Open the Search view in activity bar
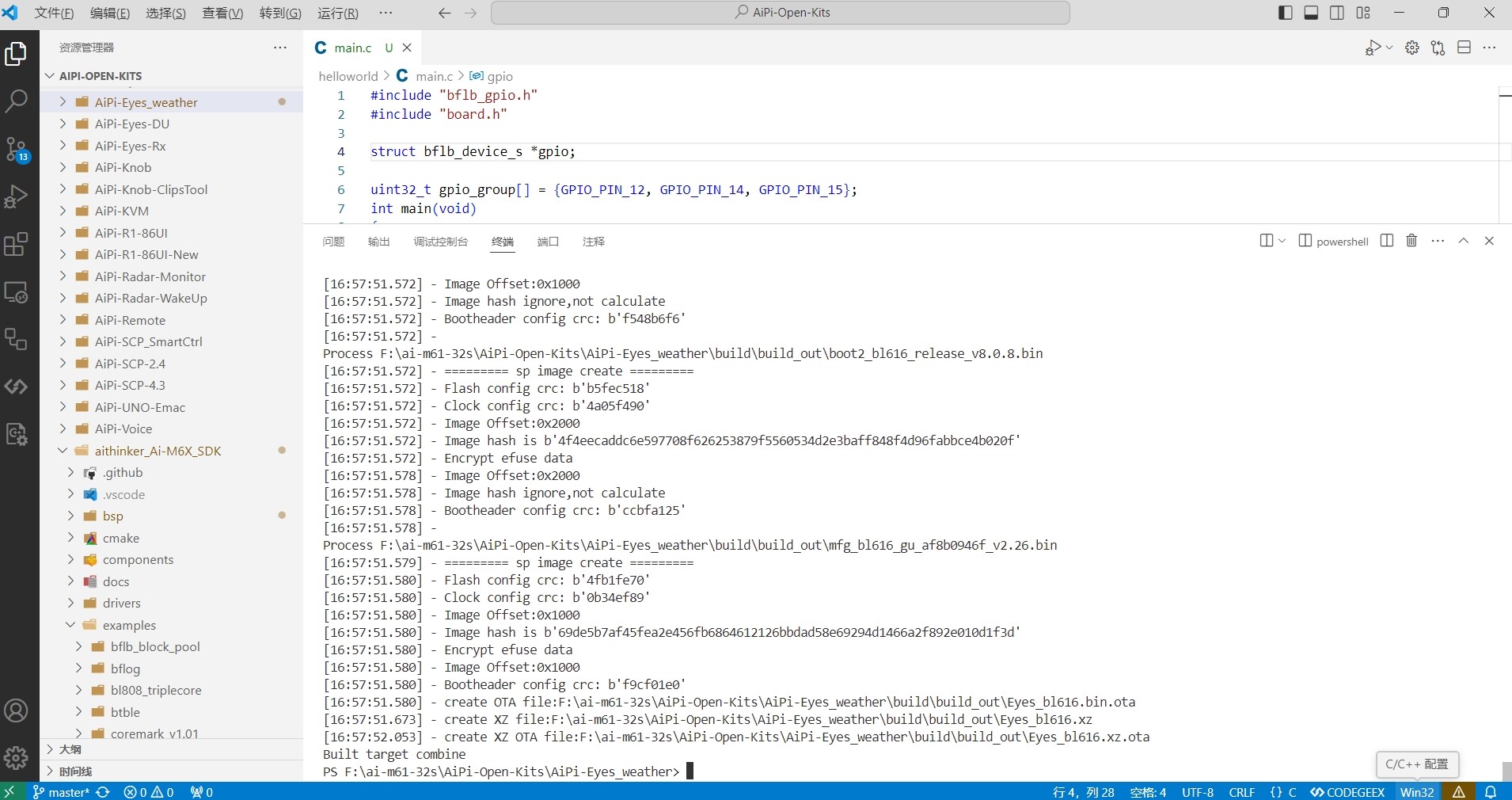This screenshot has width=1512, height=800. (x=16, y=101)
